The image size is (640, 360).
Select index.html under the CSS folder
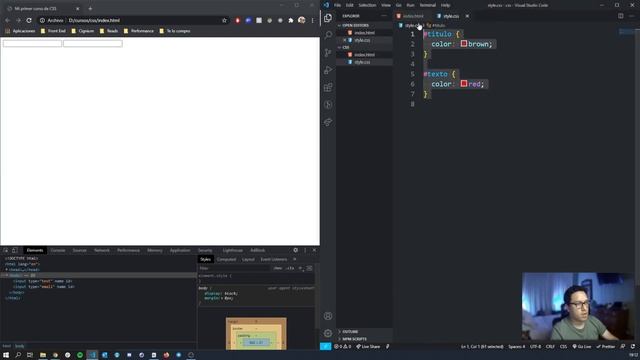[x=364, y=54]
